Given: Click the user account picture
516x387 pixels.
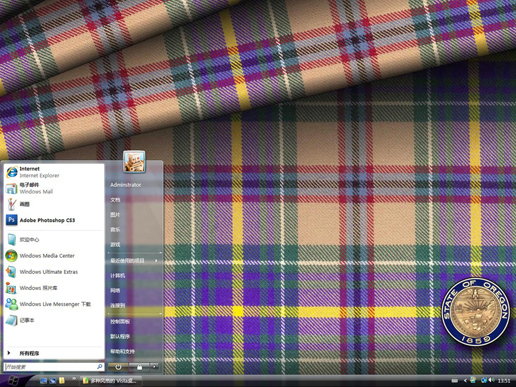Looking at the screenshot, I should [x=134, y=162].
